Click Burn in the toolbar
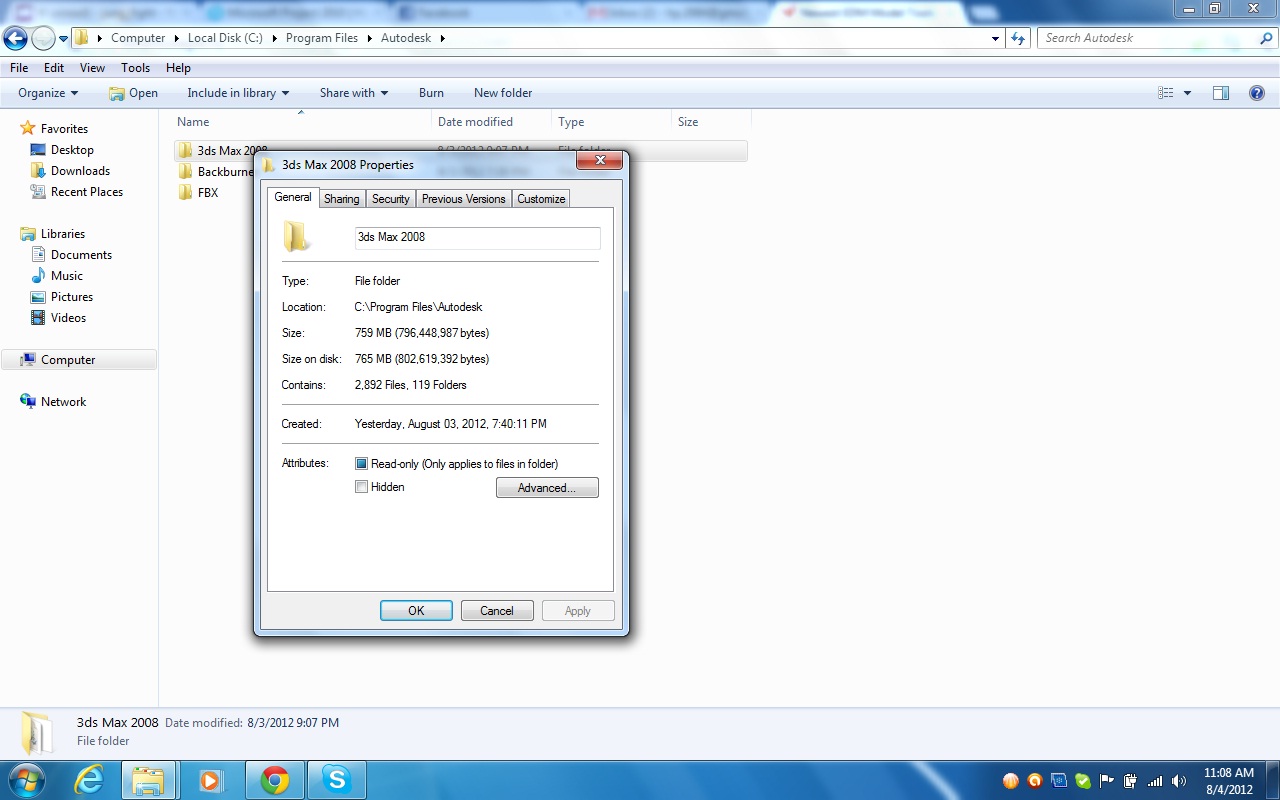 tap(431, 93)
